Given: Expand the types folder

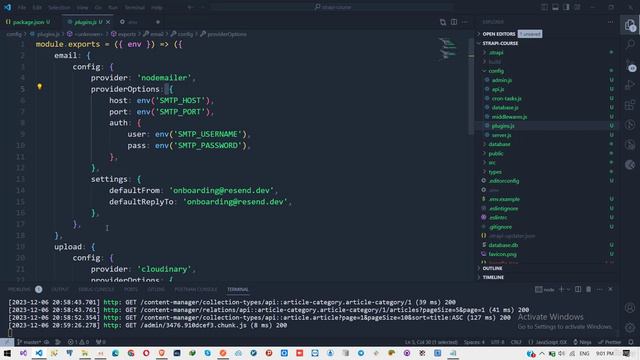Looking at the screenshot, I should coord(495,172).
